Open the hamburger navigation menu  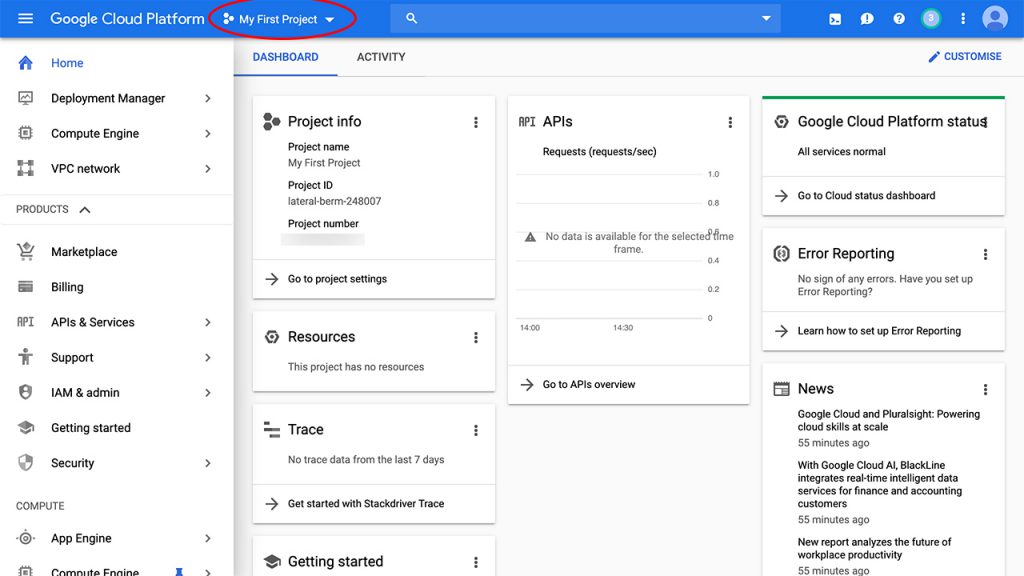(x=25, y=18)
